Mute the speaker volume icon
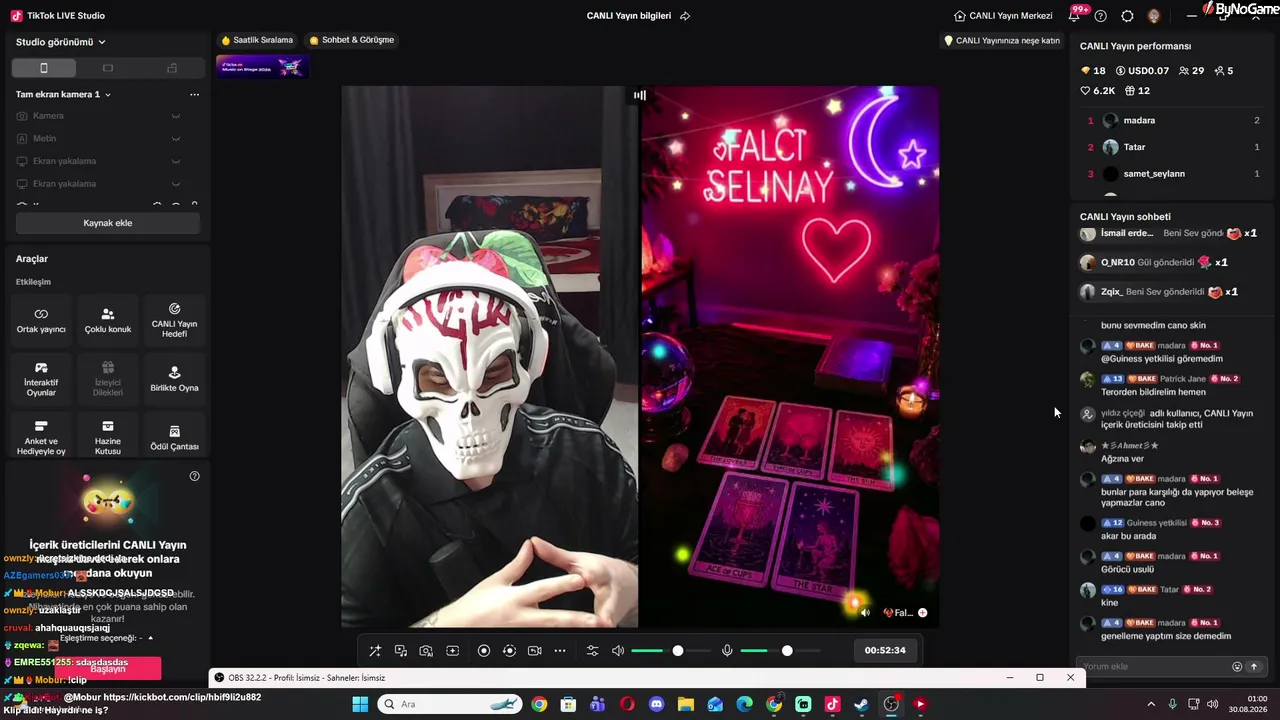This screenshot has width=1280, height=720. click(618, 651)
